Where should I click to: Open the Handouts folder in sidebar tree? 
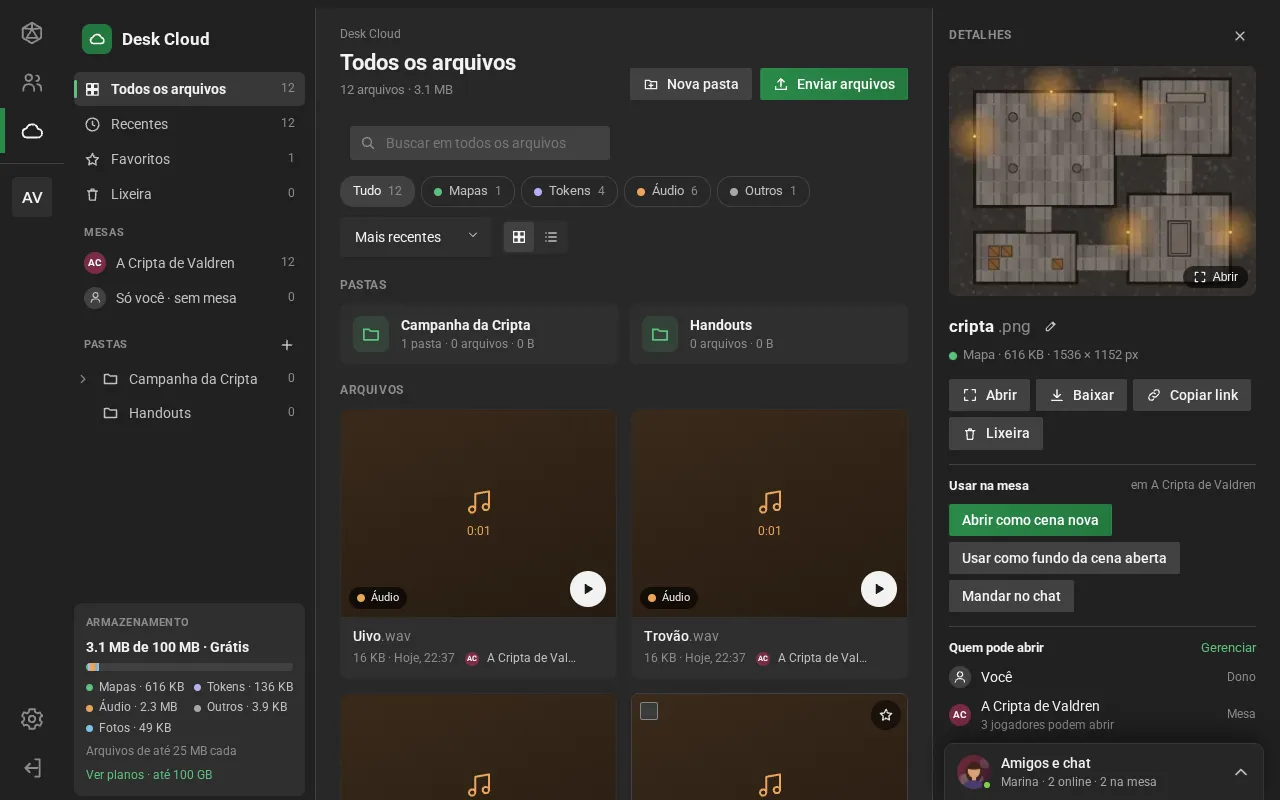(x=189, y=413)
